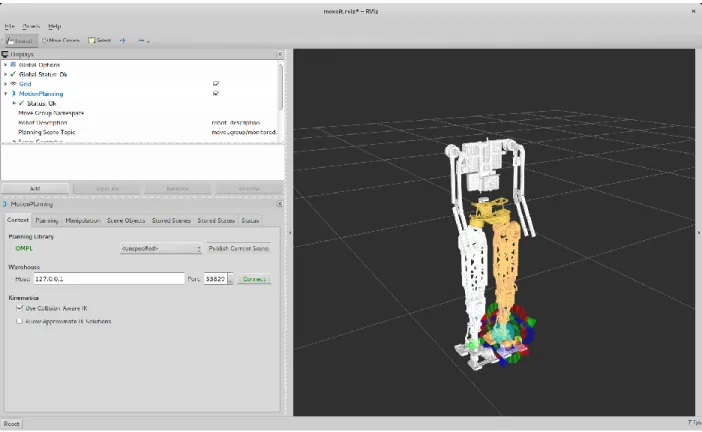Click the Port spinbox stepper arrows
702x432 pixels.
click(x=230, y=279)
